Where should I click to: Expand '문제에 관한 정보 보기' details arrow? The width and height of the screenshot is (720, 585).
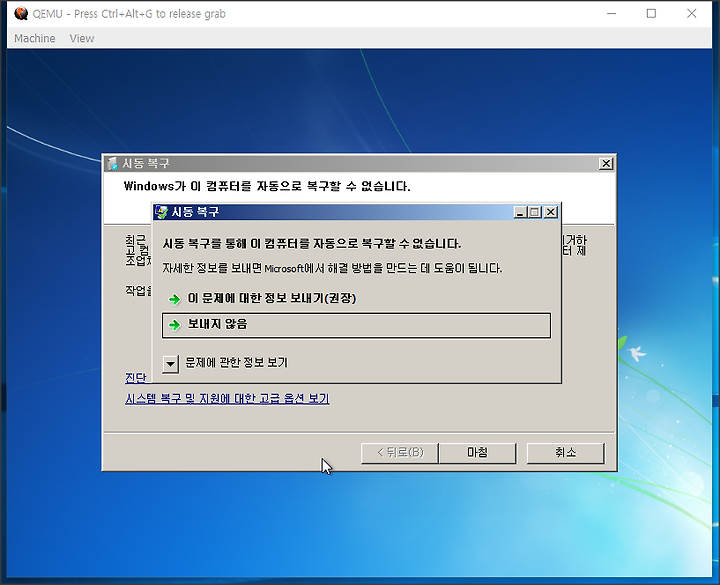tap(170, 364)
